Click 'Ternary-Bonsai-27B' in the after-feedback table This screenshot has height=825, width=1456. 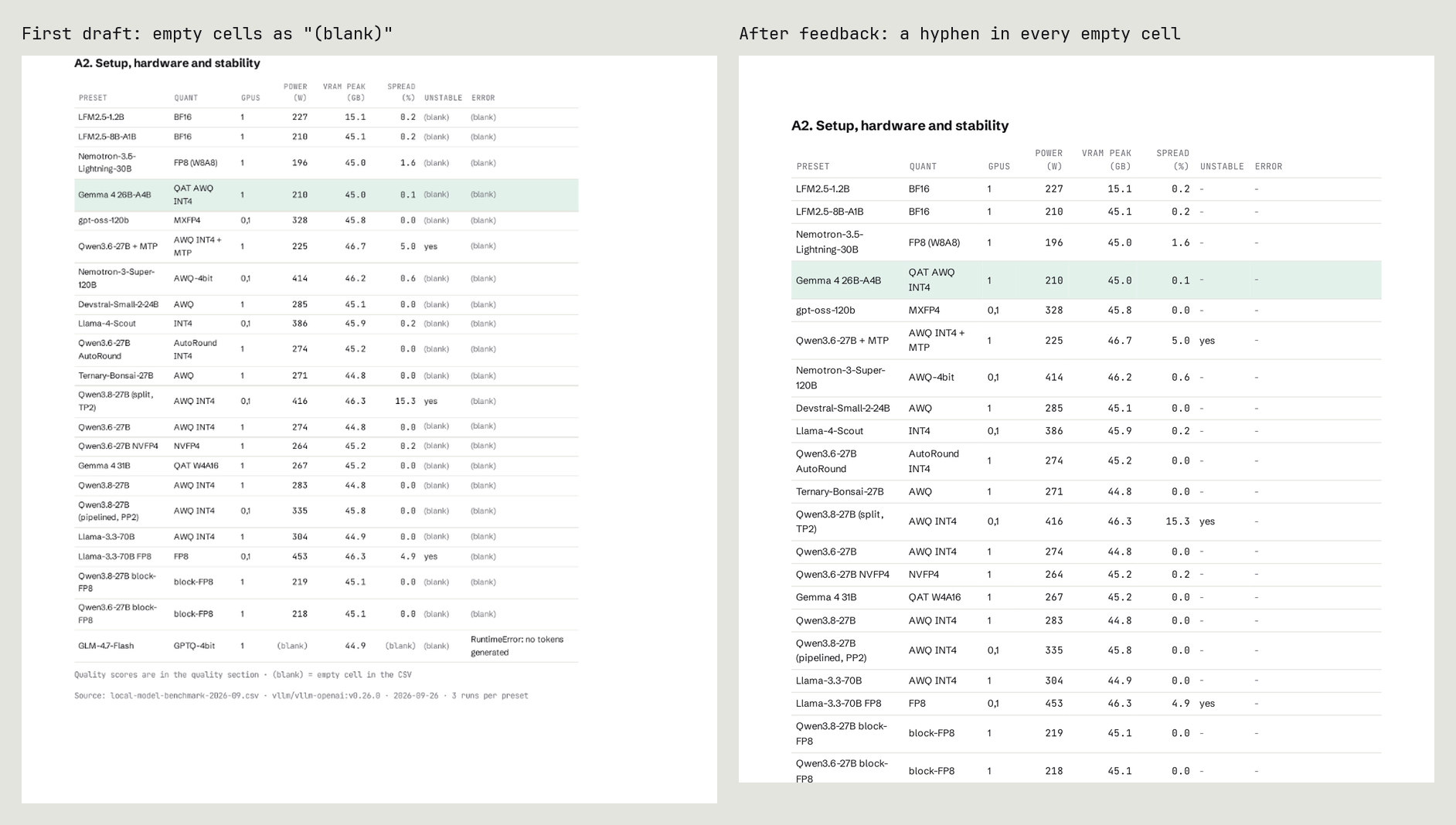click(x=839, y=492)
